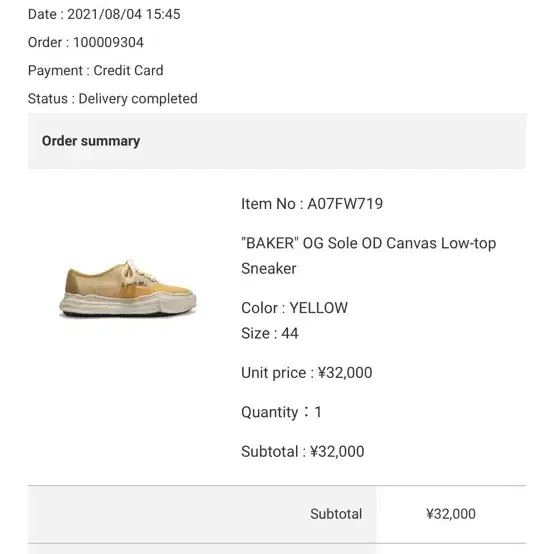Screen dimensions: 554x554
Task: Select the sneaker laces in the product image
Action: tap(134, 272)
